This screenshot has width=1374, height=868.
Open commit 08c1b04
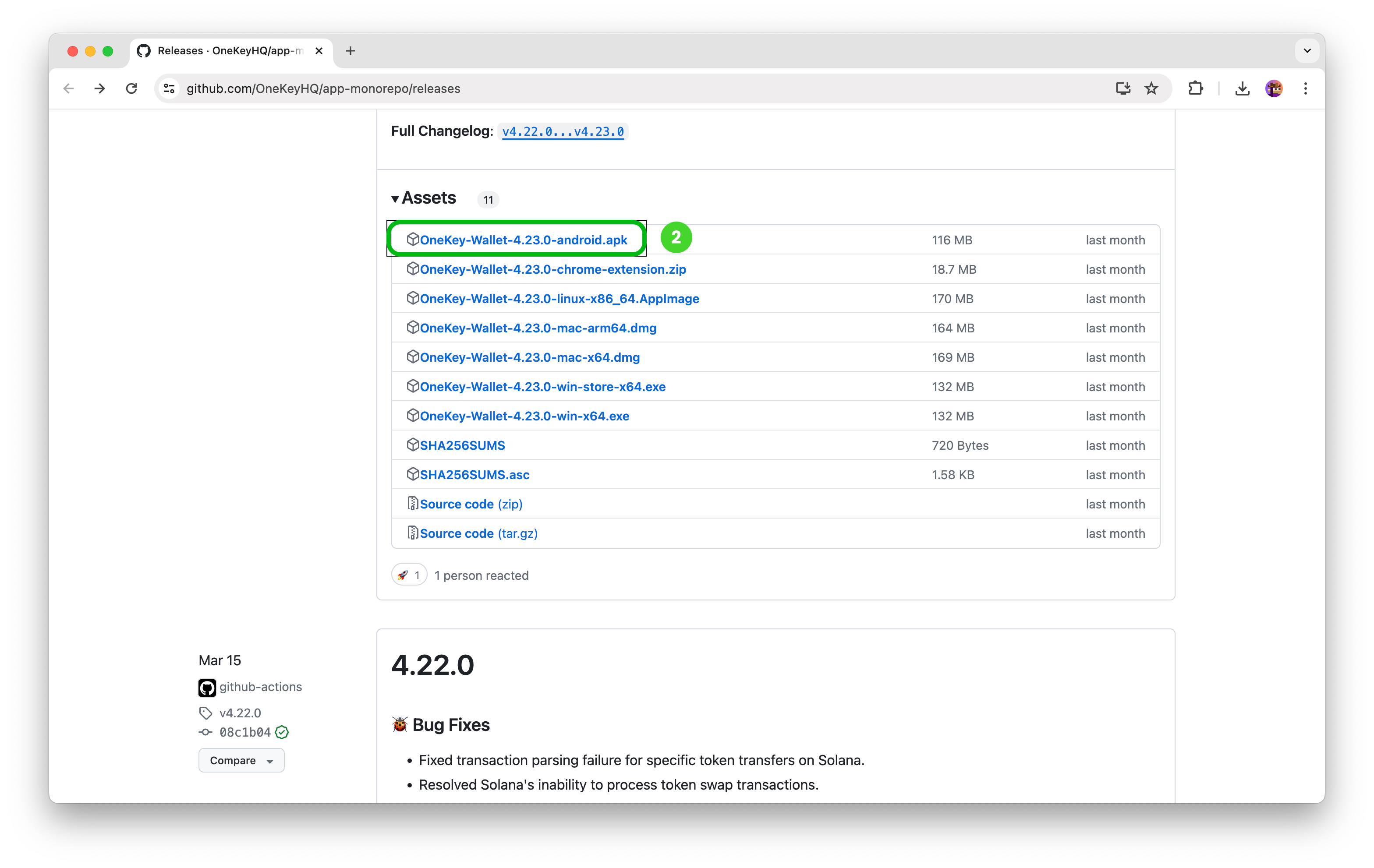coord(245,732)
